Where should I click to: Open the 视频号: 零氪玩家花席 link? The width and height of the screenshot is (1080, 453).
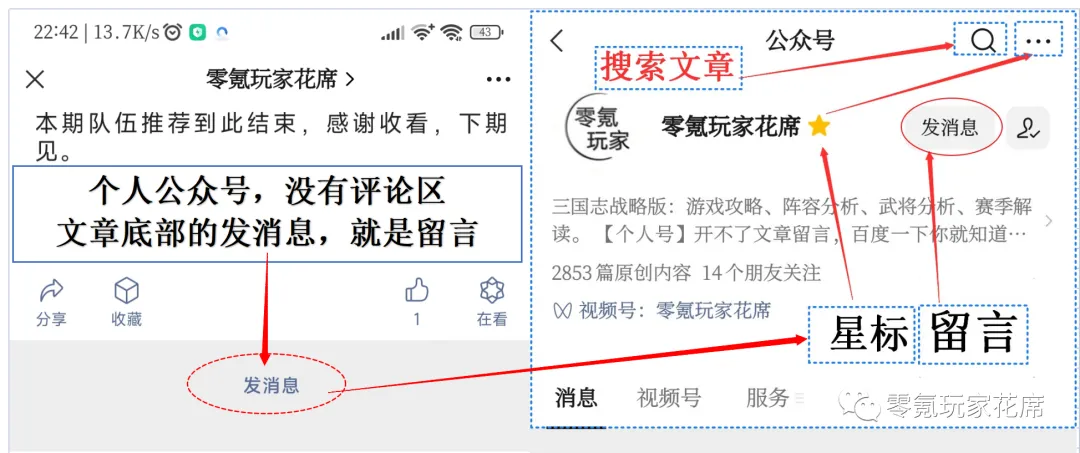(x=662, y=310)
